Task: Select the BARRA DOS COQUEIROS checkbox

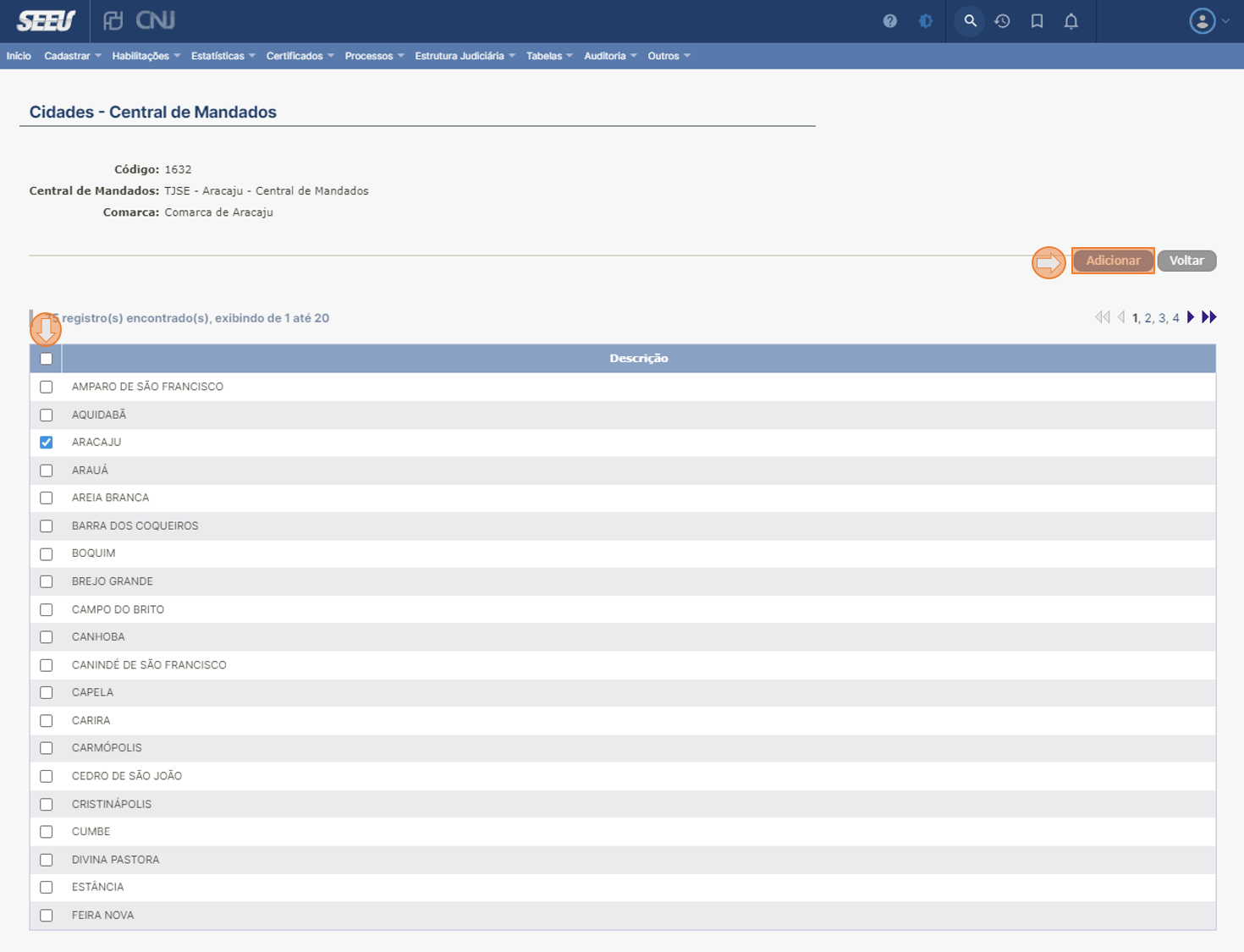Action: 47,526
